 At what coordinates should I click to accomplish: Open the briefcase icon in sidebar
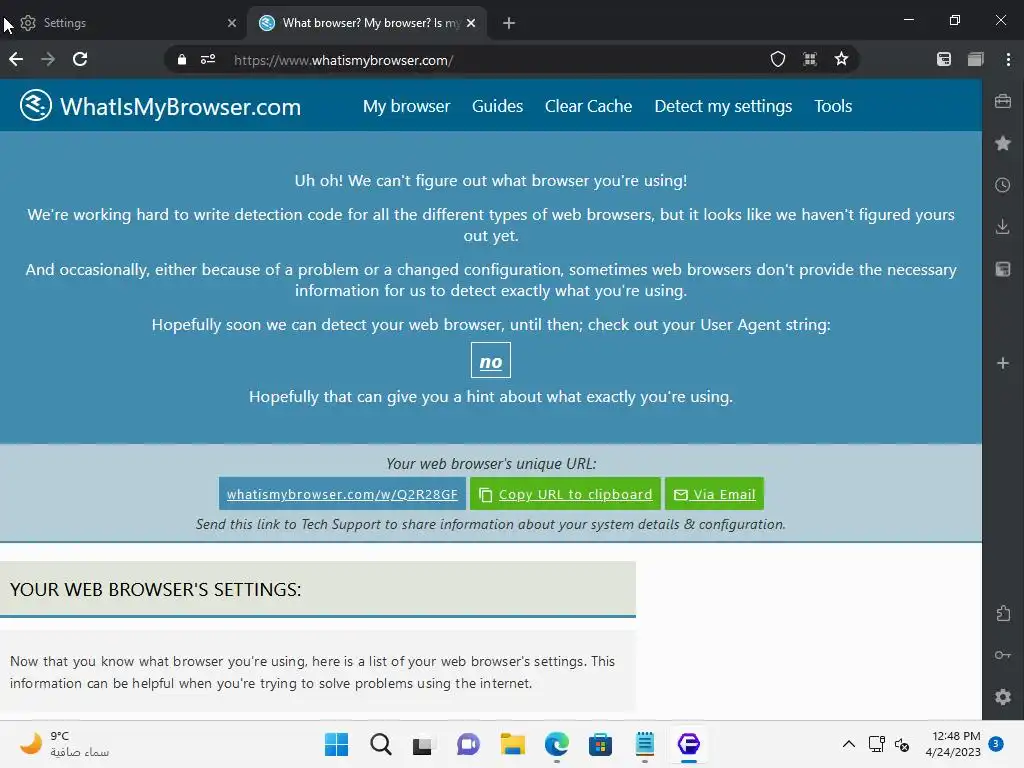[x=1003, y=101]
